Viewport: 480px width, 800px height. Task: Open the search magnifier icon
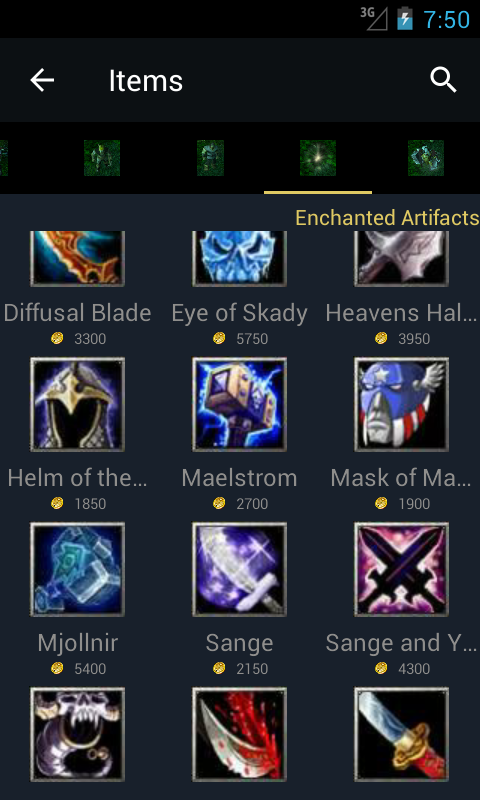(x=443, y=81)
